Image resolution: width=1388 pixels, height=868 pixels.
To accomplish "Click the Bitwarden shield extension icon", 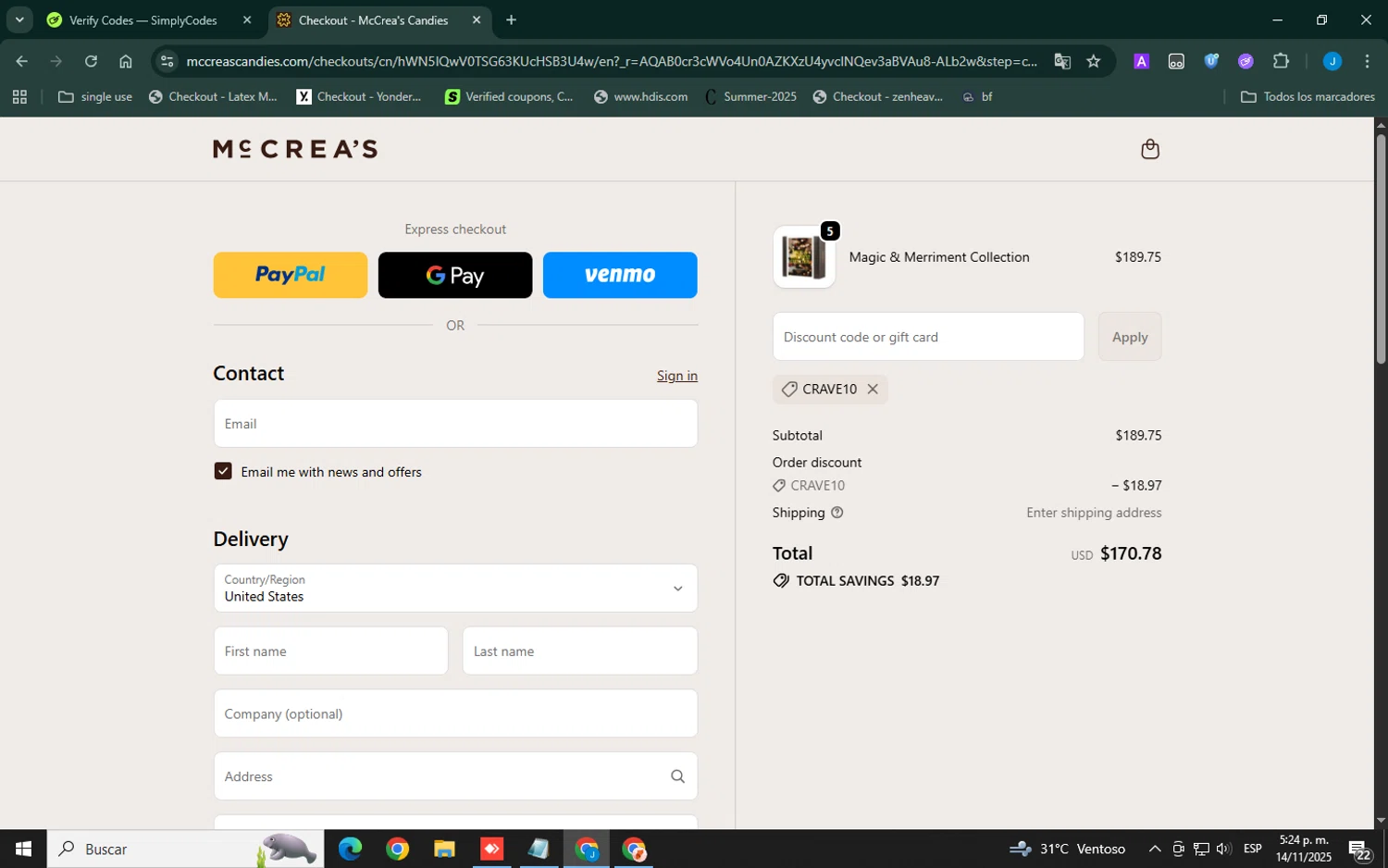I will [x=1211, y=62].
